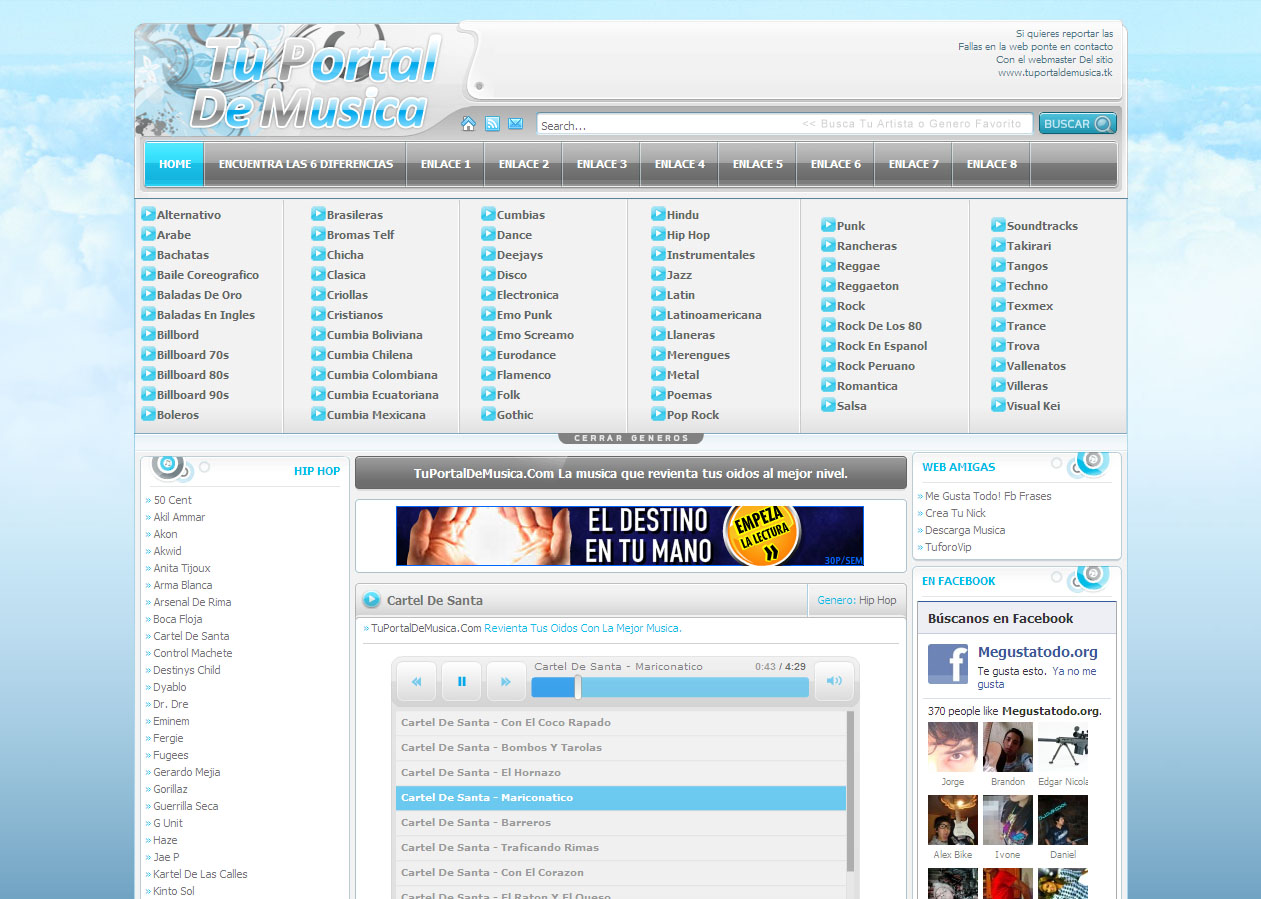Collapse genres with Cerrar Generos

(x=630, y=438)
